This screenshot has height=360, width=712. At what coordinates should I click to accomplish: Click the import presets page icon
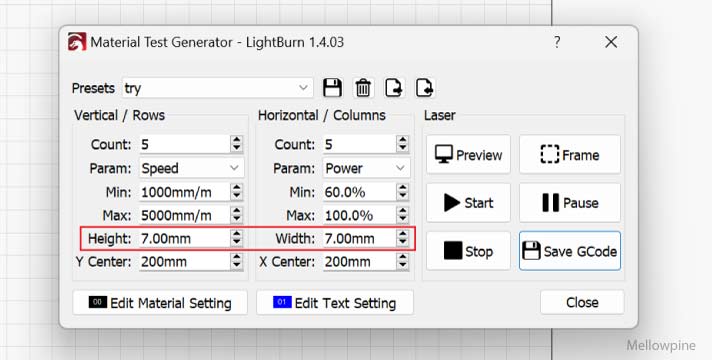pos(425,88)
